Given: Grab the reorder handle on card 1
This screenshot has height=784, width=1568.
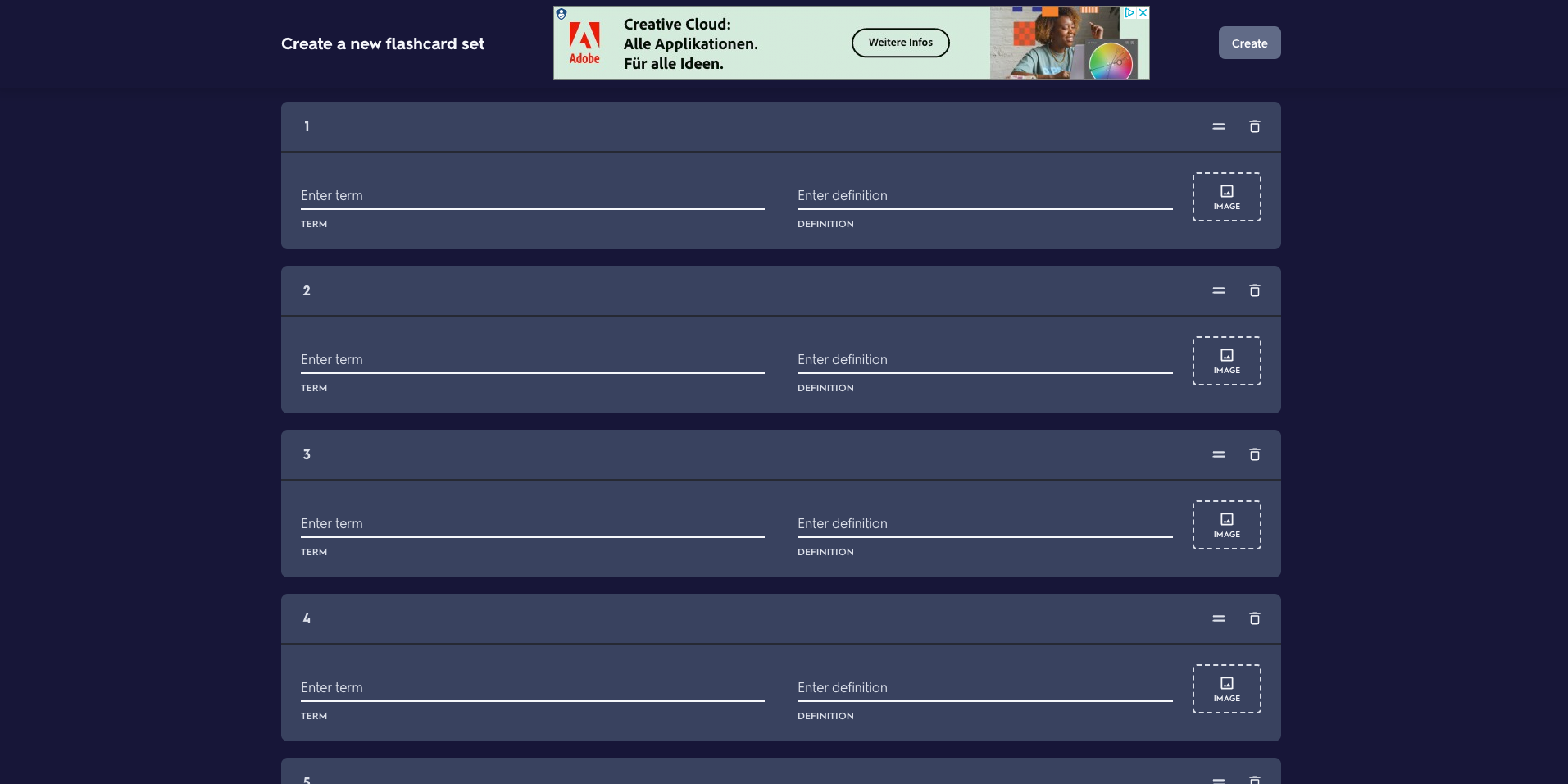Looking at the screenshot, I should coord(1217,126).
